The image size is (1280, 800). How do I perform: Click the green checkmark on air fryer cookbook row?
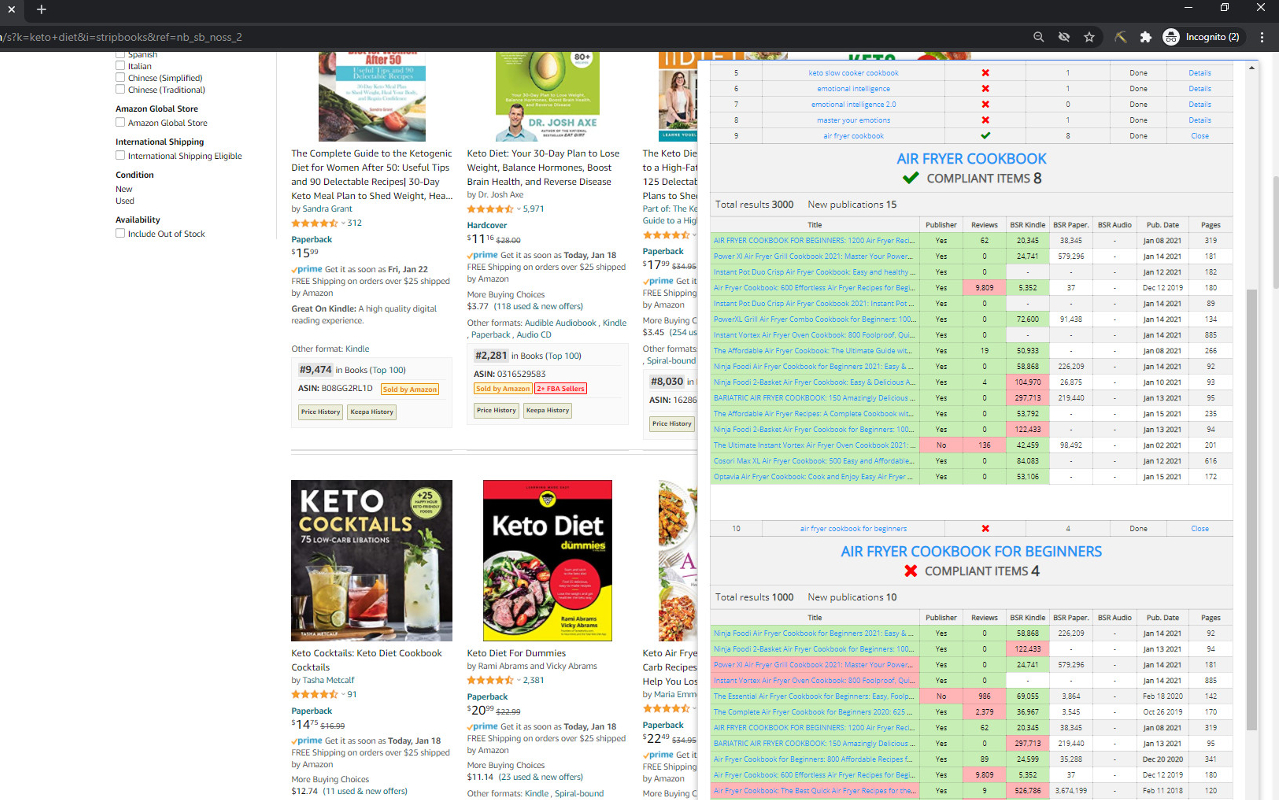[x=984, y=135]
